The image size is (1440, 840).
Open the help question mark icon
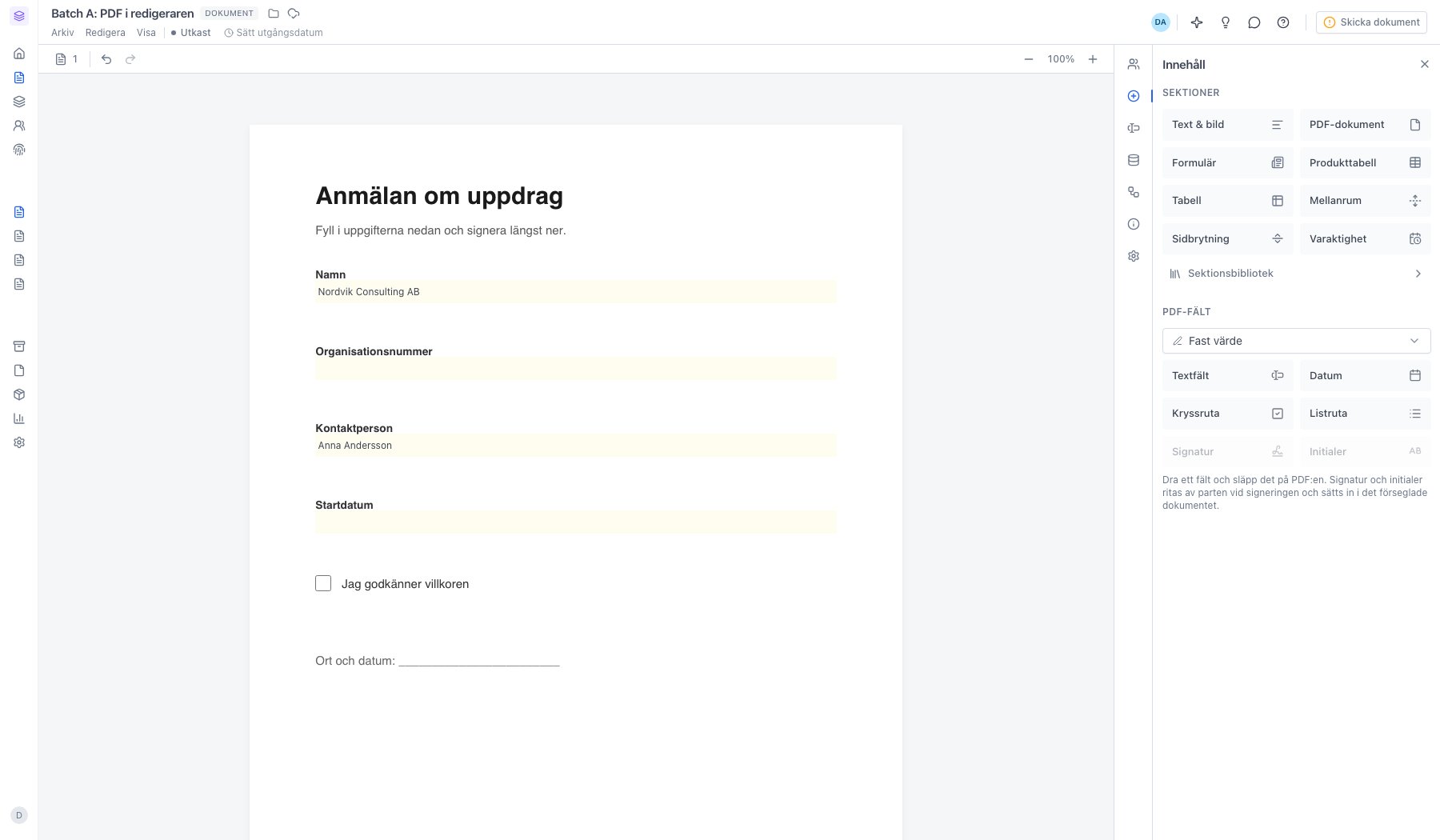coord(1283,22)
